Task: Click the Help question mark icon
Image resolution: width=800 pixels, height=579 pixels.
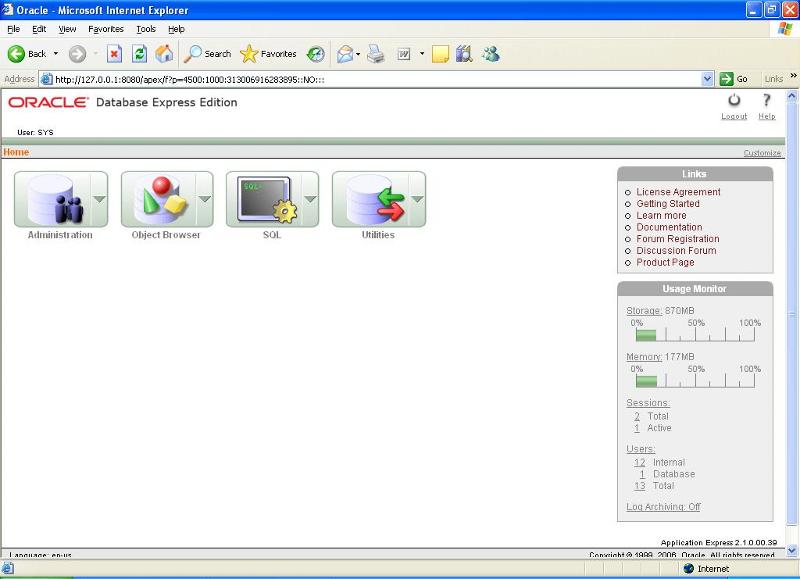Action: (x=766, y=100)
